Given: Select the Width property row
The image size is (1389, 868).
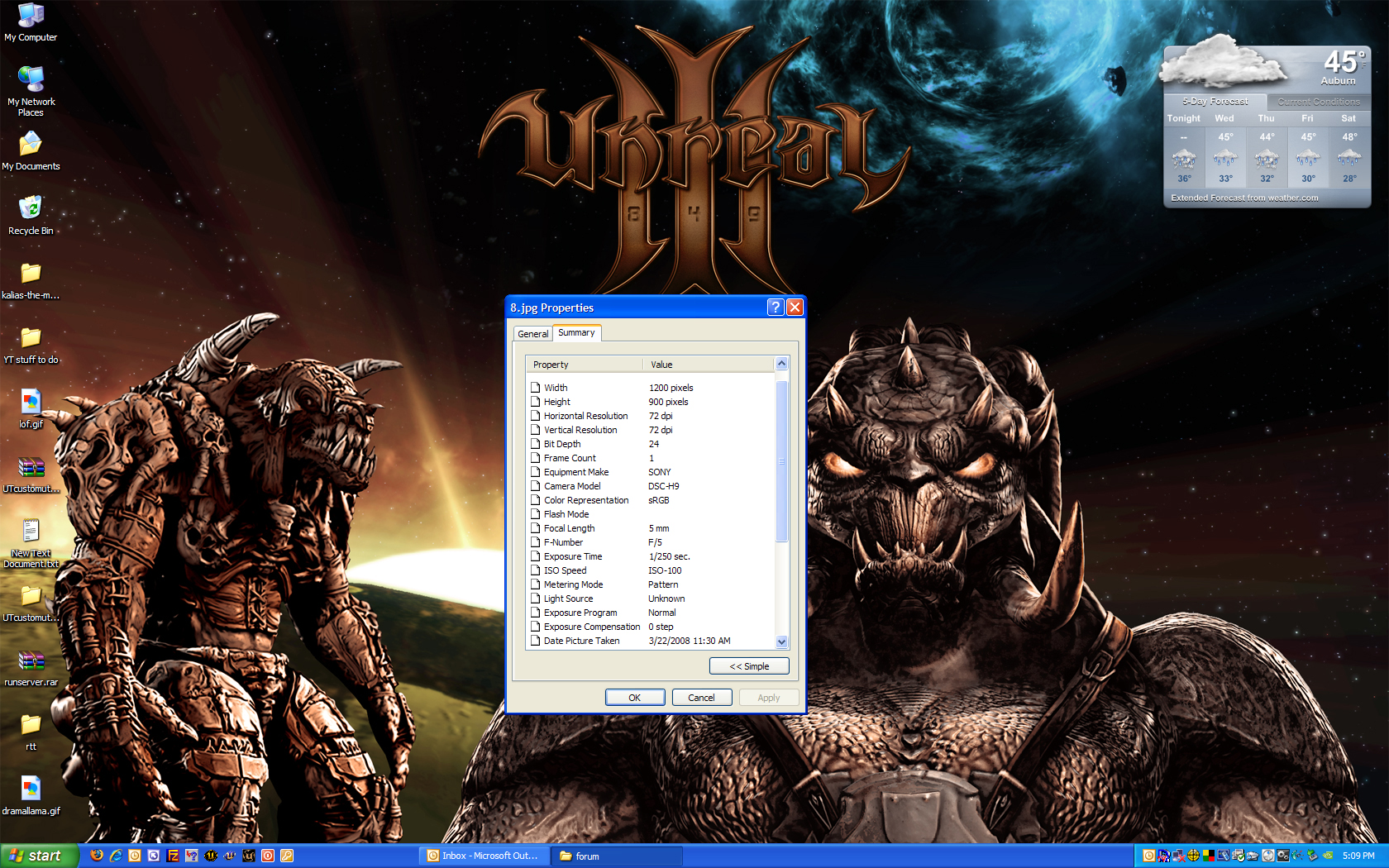Looking at the screenshot, I should pos(651,388).
